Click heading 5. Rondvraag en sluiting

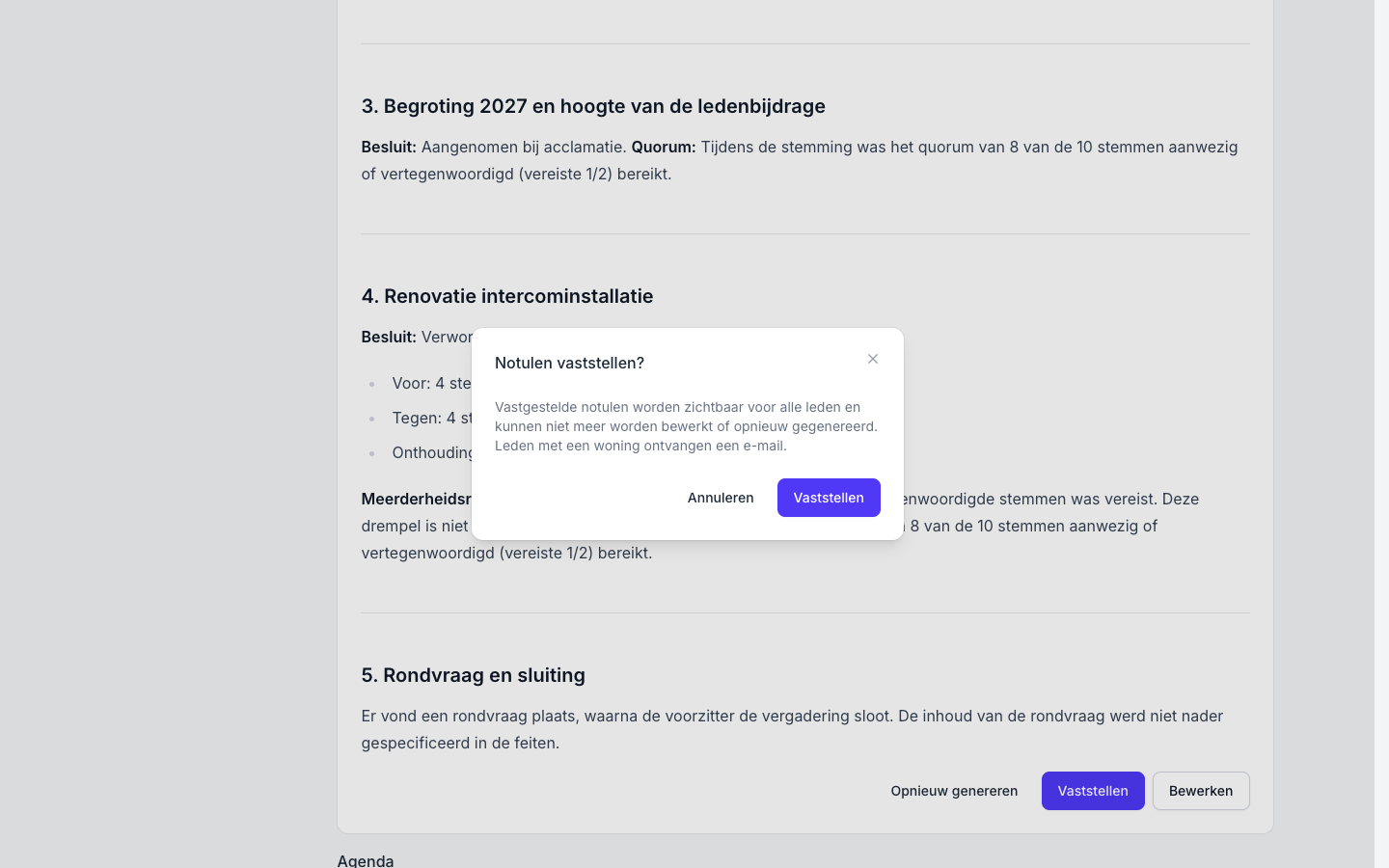[x=474, y=675]
